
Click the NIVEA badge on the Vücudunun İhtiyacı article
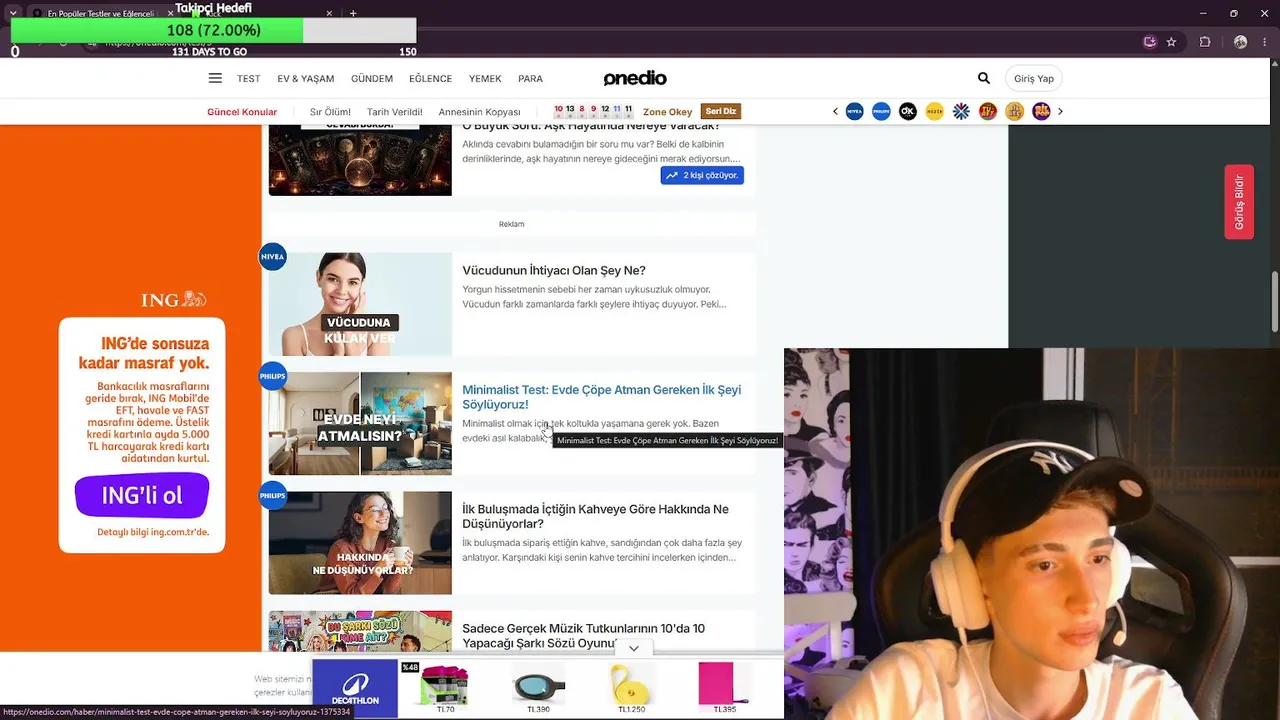pyautogui.click(x=273, y=257)
